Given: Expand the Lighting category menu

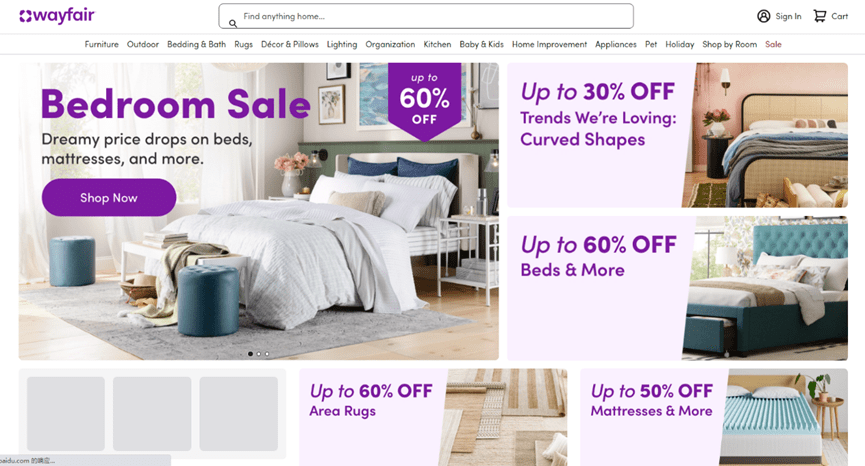Looking at the screenshot, I should click(342, 44).
